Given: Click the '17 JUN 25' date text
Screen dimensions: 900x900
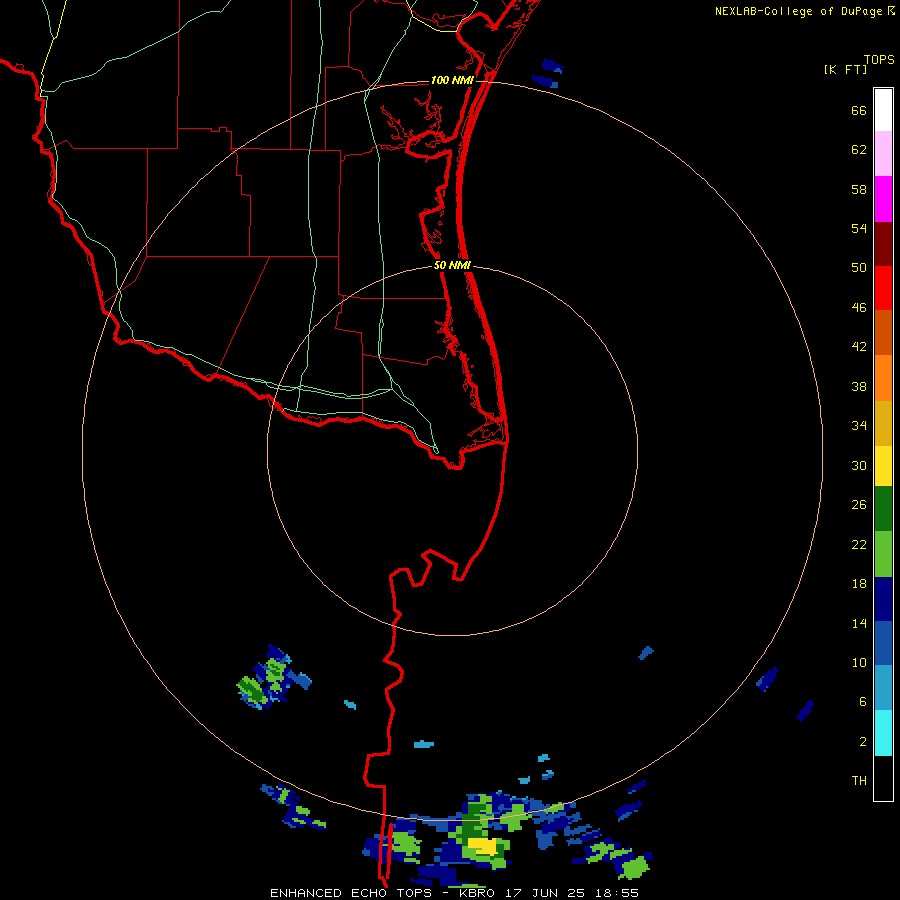Looking at the screenshot, I should tap(545, 893).
